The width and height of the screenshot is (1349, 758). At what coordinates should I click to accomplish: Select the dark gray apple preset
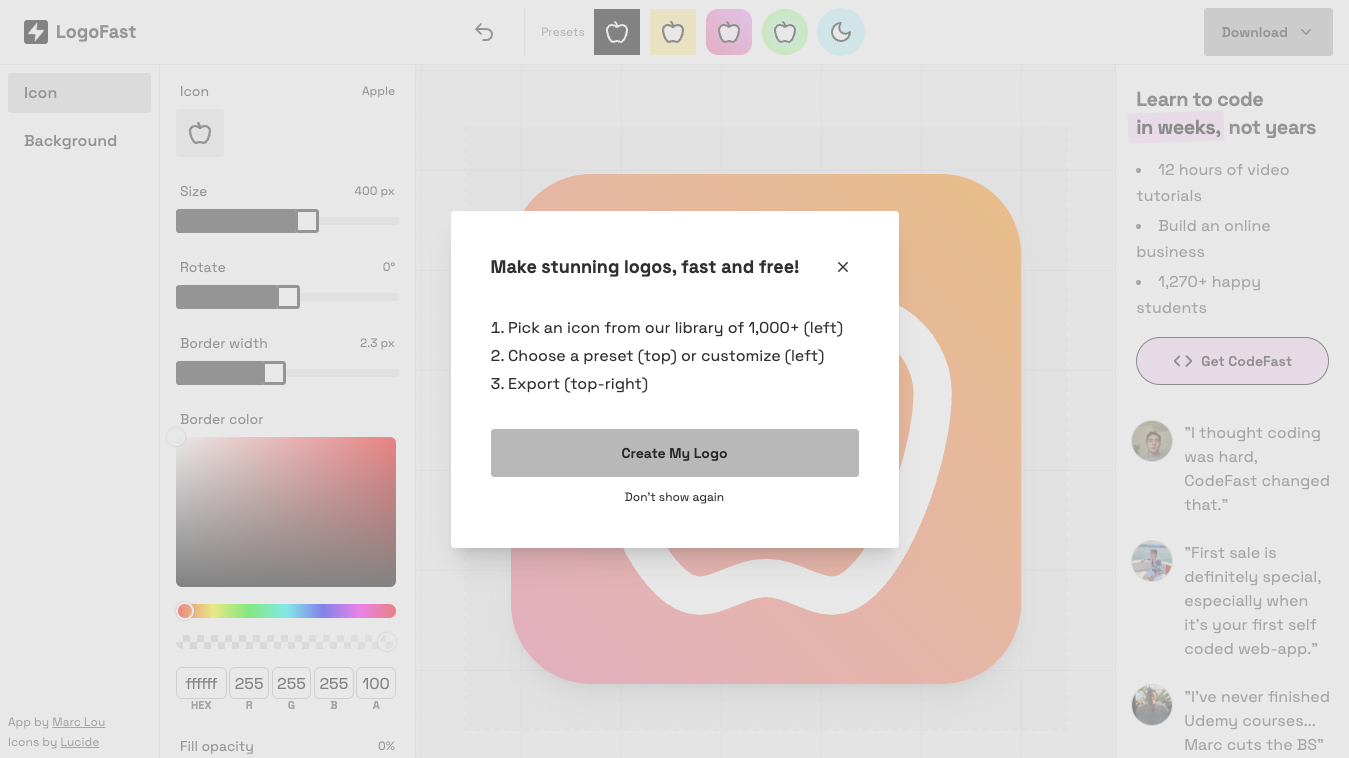tap(617, 32)
